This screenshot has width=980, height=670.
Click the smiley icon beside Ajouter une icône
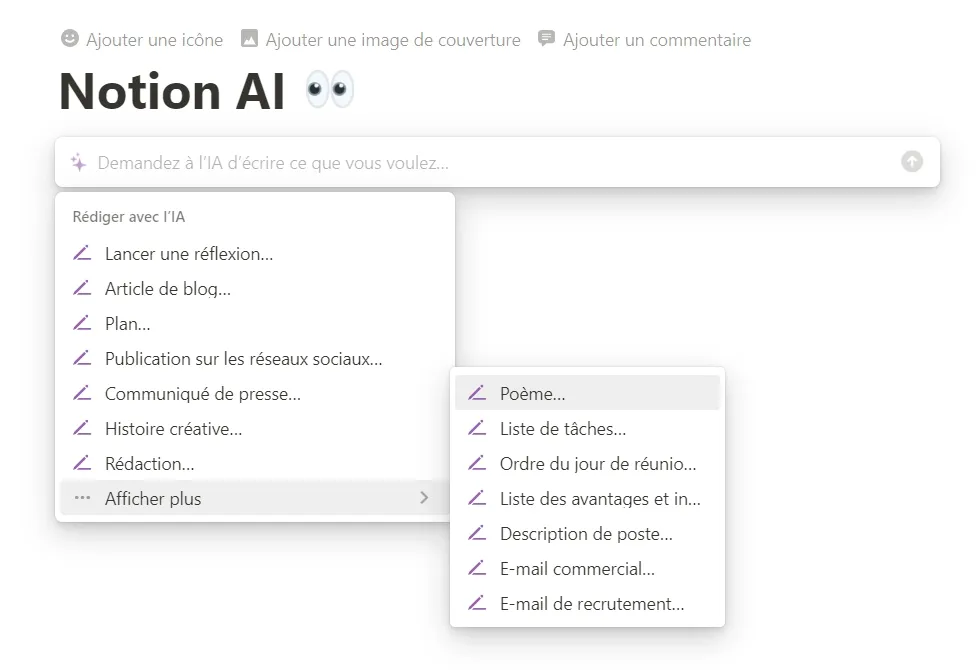tap(69, 39)
